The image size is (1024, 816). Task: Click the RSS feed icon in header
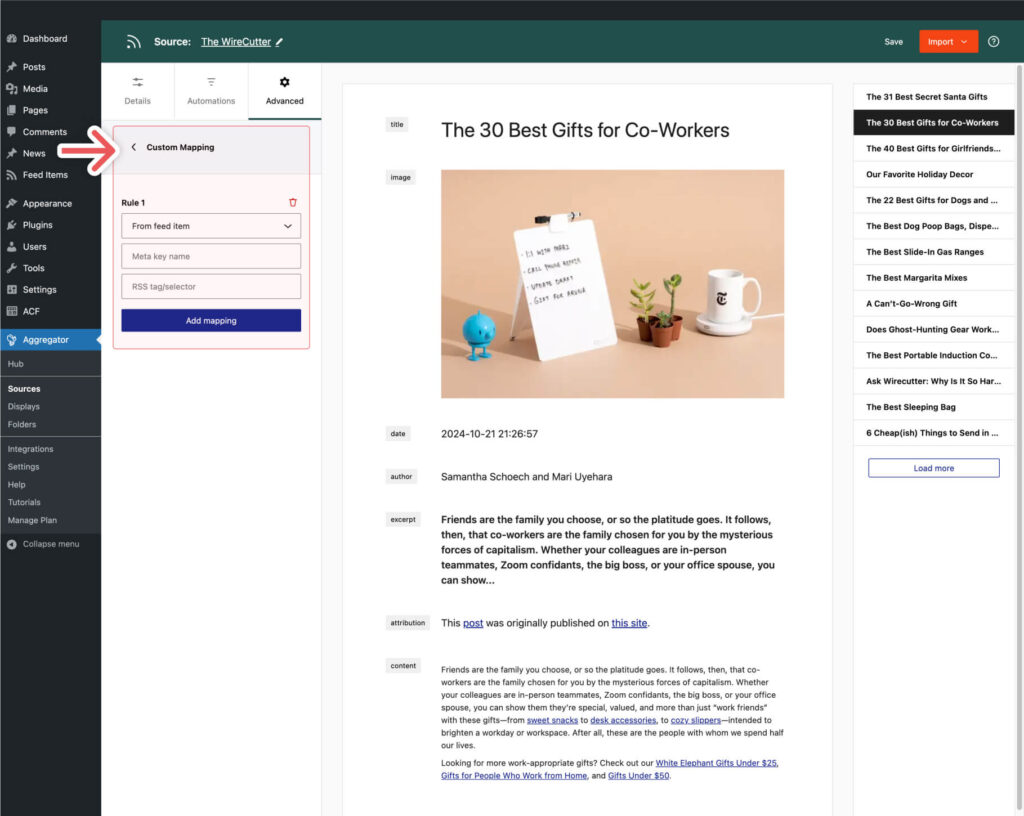(133, 42)
